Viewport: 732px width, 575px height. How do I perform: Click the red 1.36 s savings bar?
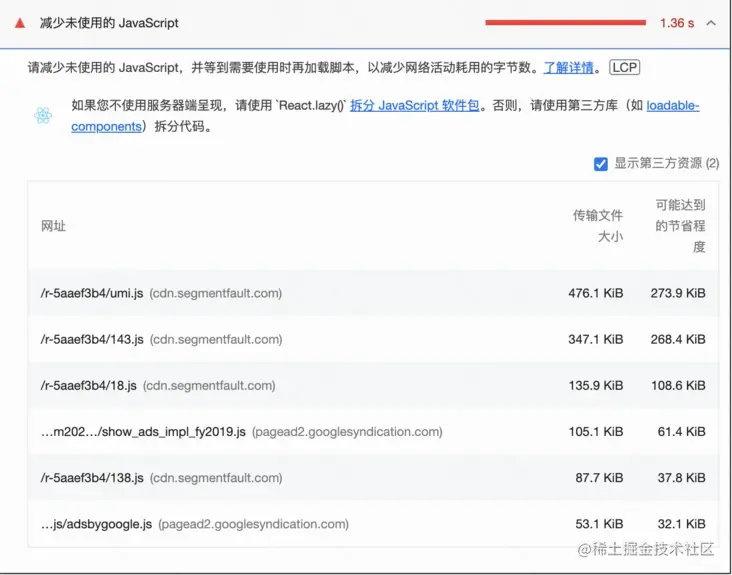(x=565, y=22)
